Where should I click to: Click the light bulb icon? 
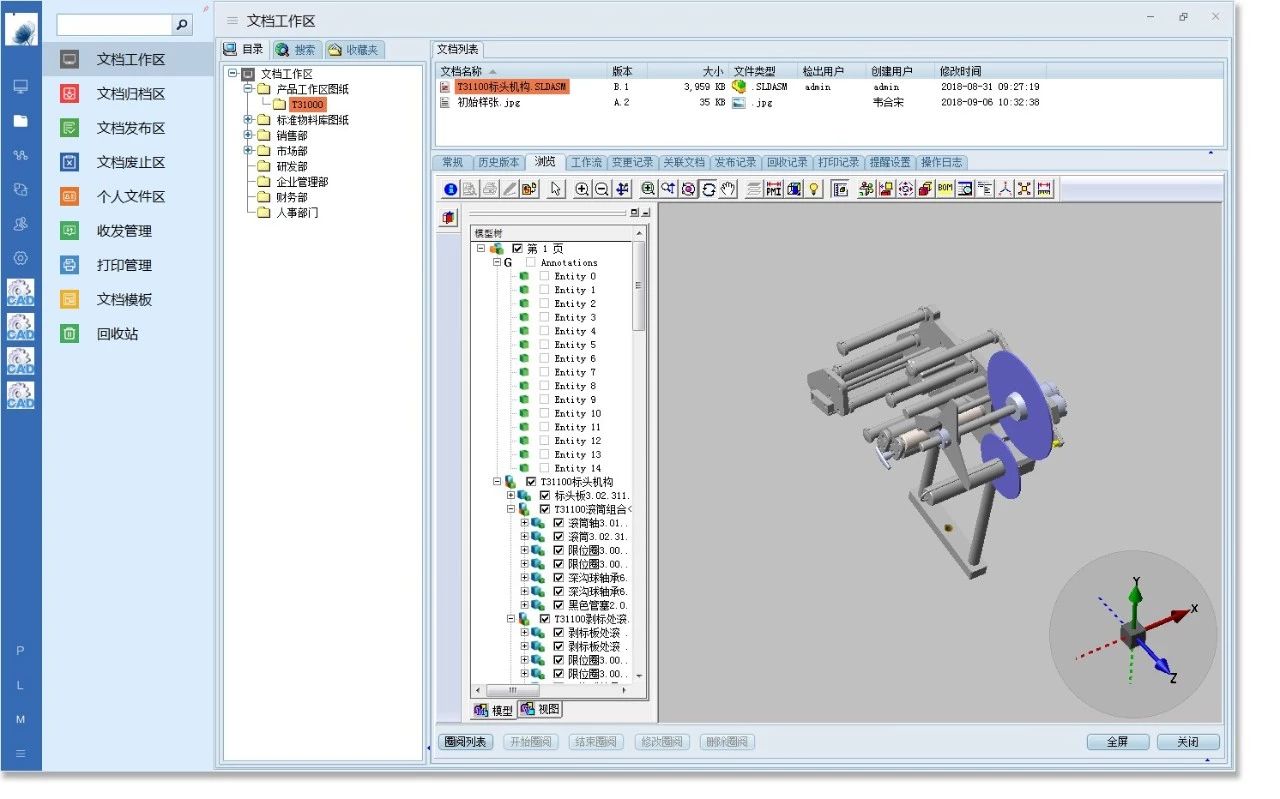814,189
